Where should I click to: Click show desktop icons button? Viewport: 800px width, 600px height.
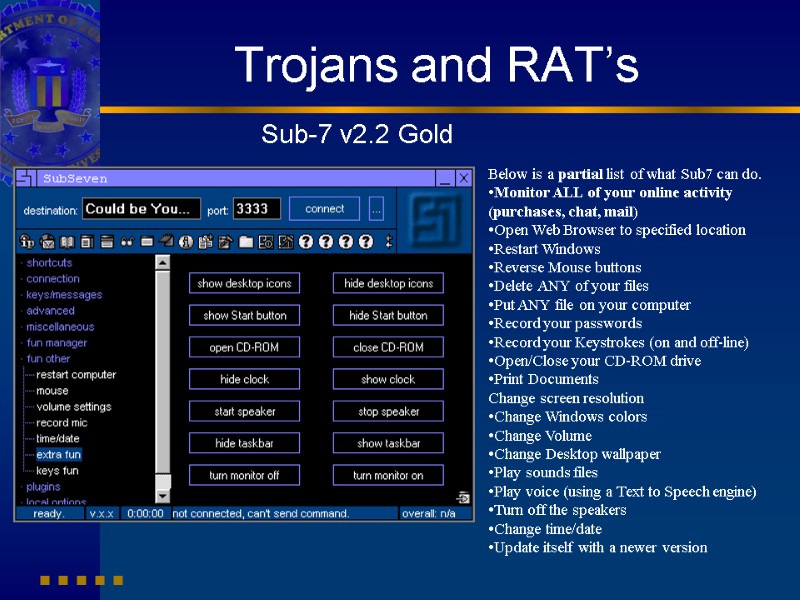(x=244, y=283)
